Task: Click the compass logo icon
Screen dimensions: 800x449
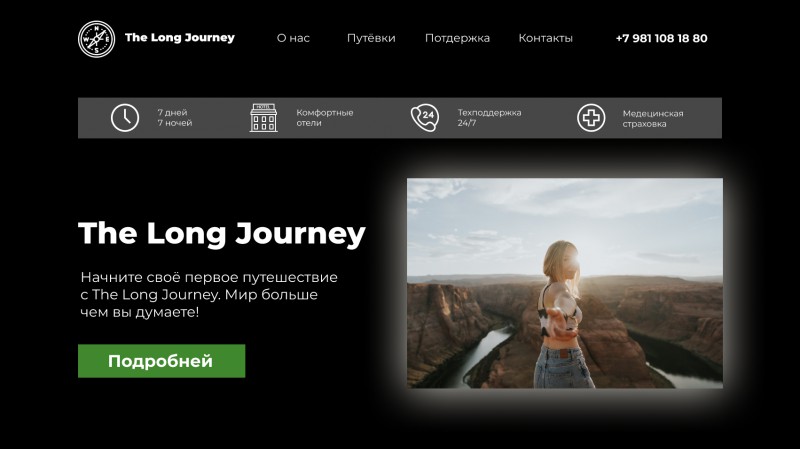Action: coord(96,39)
